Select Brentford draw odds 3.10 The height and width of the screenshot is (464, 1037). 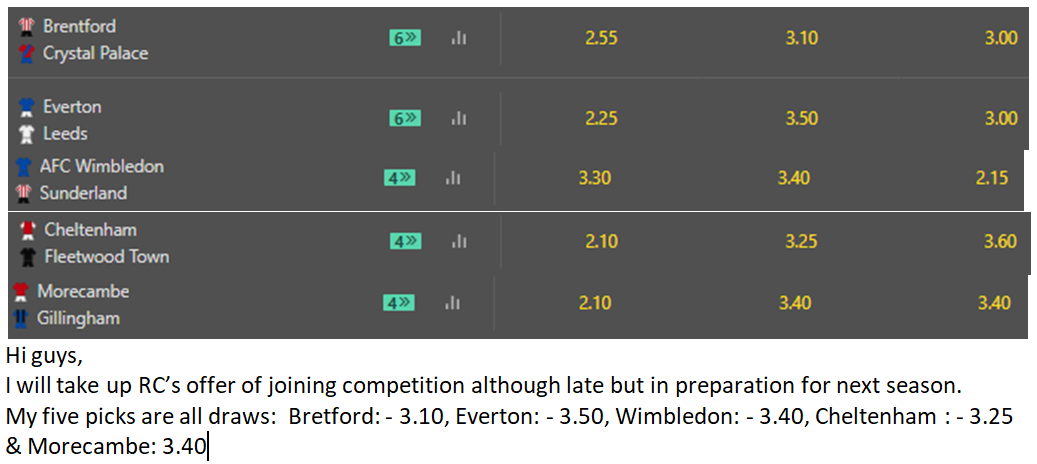802,38
